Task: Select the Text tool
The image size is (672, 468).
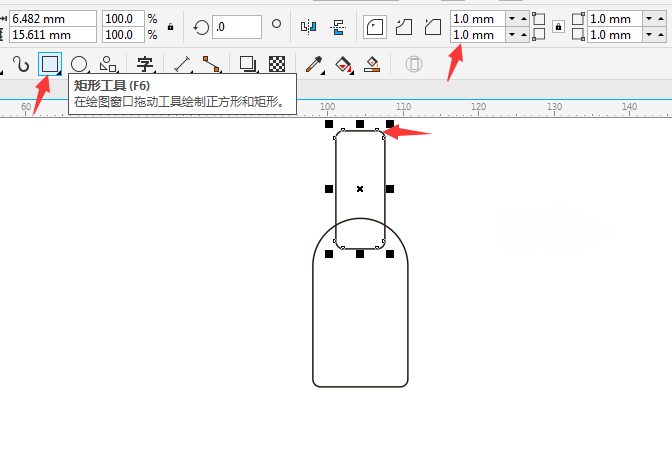Action: [x=145, y=64]
